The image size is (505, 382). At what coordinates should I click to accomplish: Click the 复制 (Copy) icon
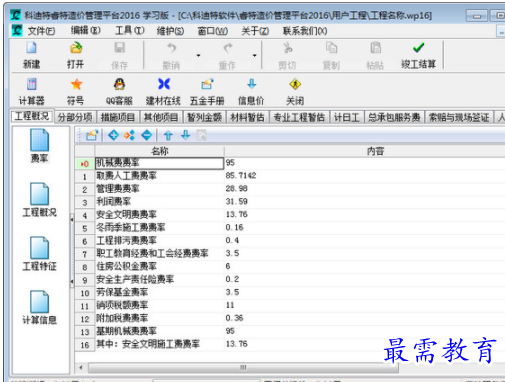pos(331,48)
